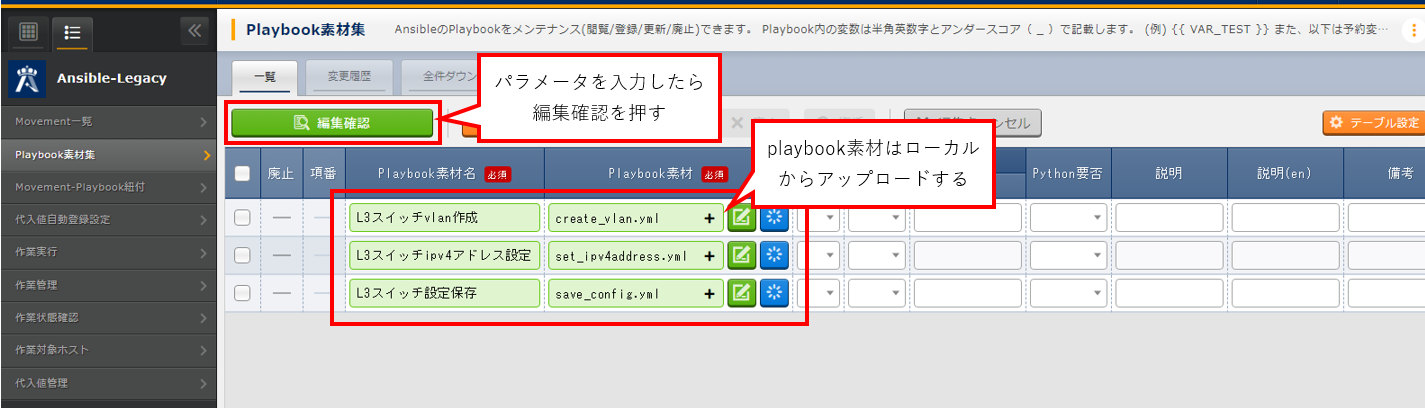Click blue icon button in create_vlan.yml row
Viewport: 1425px width, 408px height.
pos(774,217)
